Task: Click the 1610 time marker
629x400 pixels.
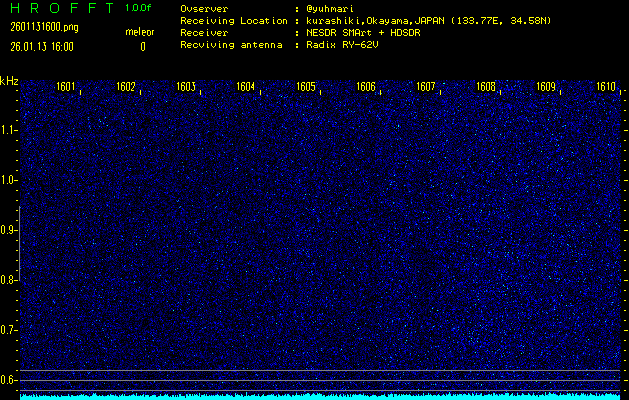Action: click(606, 87)
